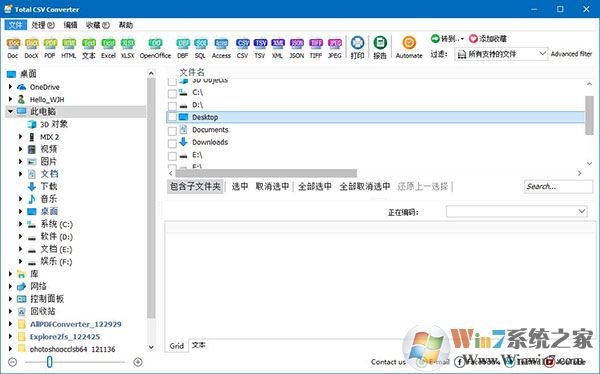Click the Contact us link
This screenshot has height=374, width=600.
(x=388, y=362)
